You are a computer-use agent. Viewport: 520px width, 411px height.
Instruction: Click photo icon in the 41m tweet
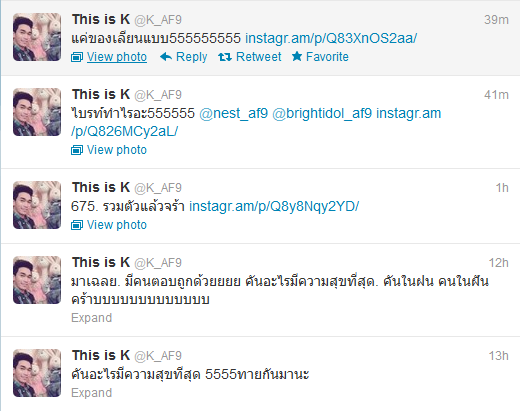pos(77,150)
